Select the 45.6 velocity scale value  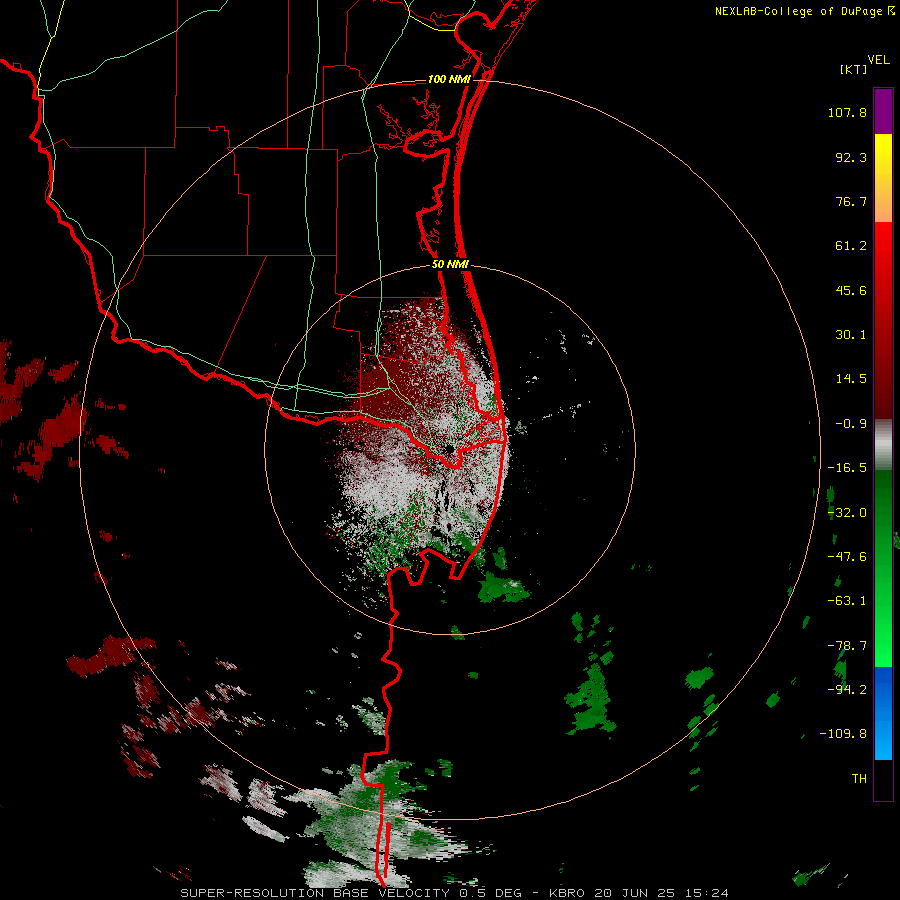851,290
